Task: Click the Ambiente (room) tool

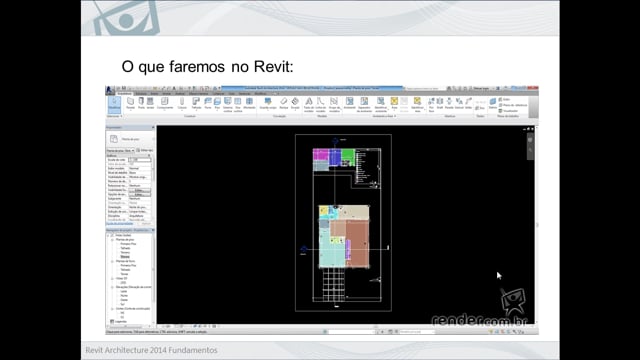Action: pos(349,103)
